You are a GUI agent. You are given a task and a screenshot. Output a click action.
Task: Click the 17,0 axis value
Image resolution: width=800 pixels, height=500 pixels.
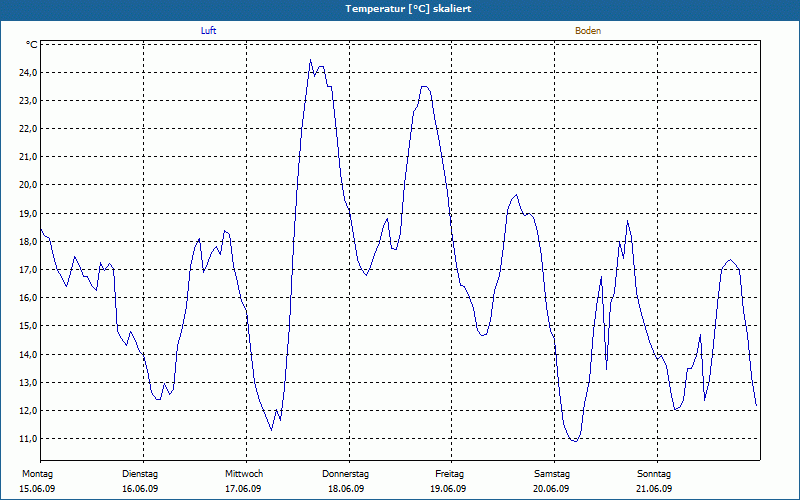tap(28, 270)
